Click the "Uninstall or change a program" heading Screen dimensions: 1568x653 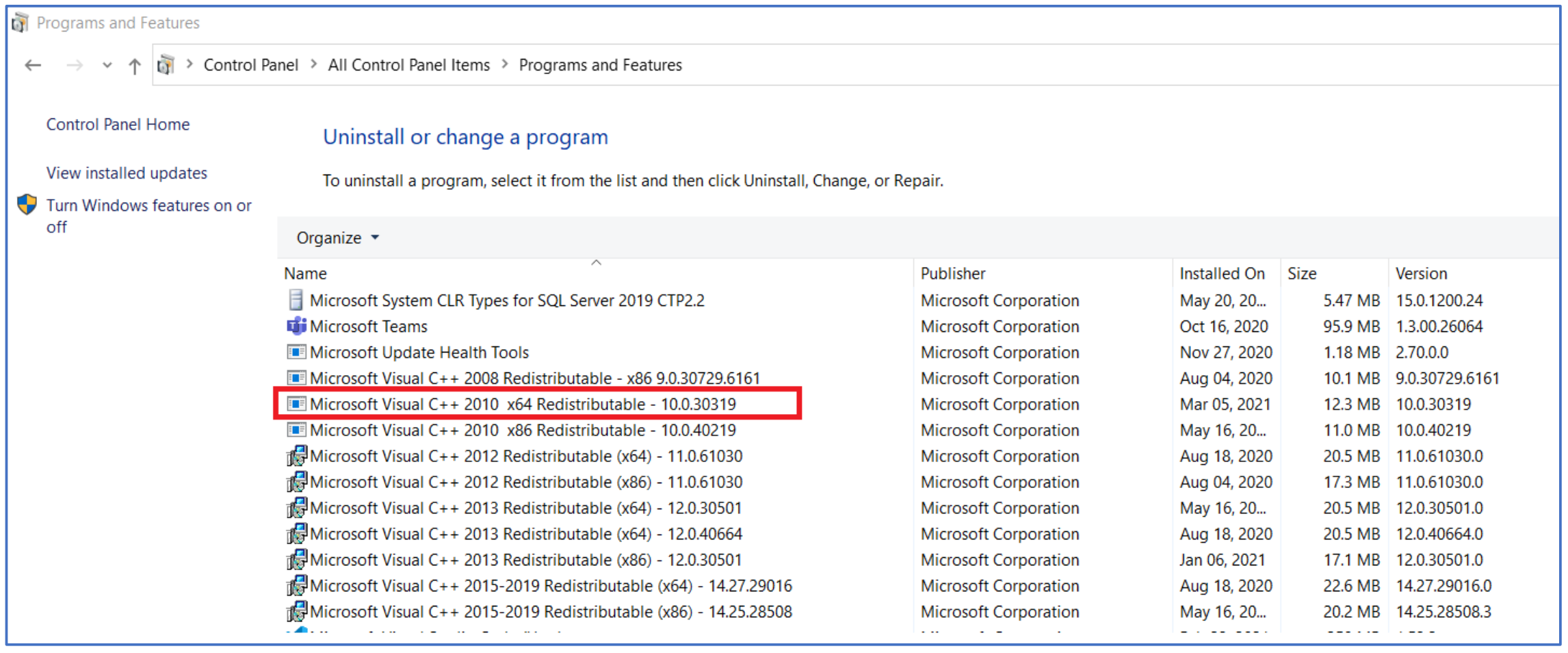[x=465, y=138]
